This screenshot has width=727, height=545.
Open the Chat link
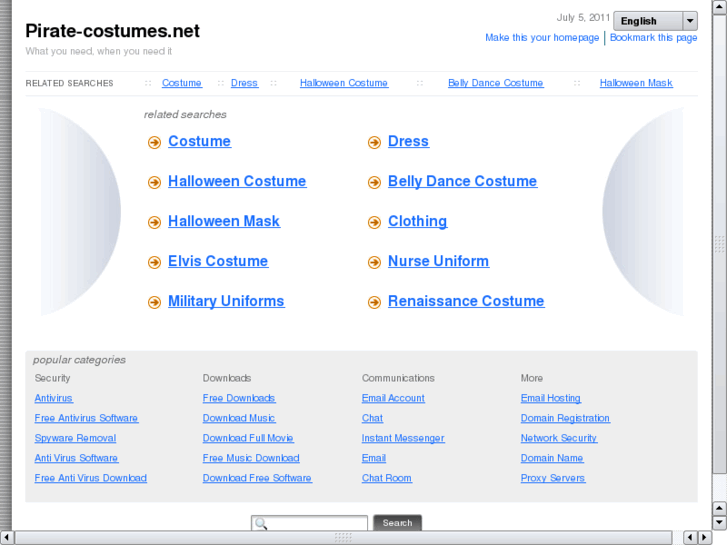point(373,418)
